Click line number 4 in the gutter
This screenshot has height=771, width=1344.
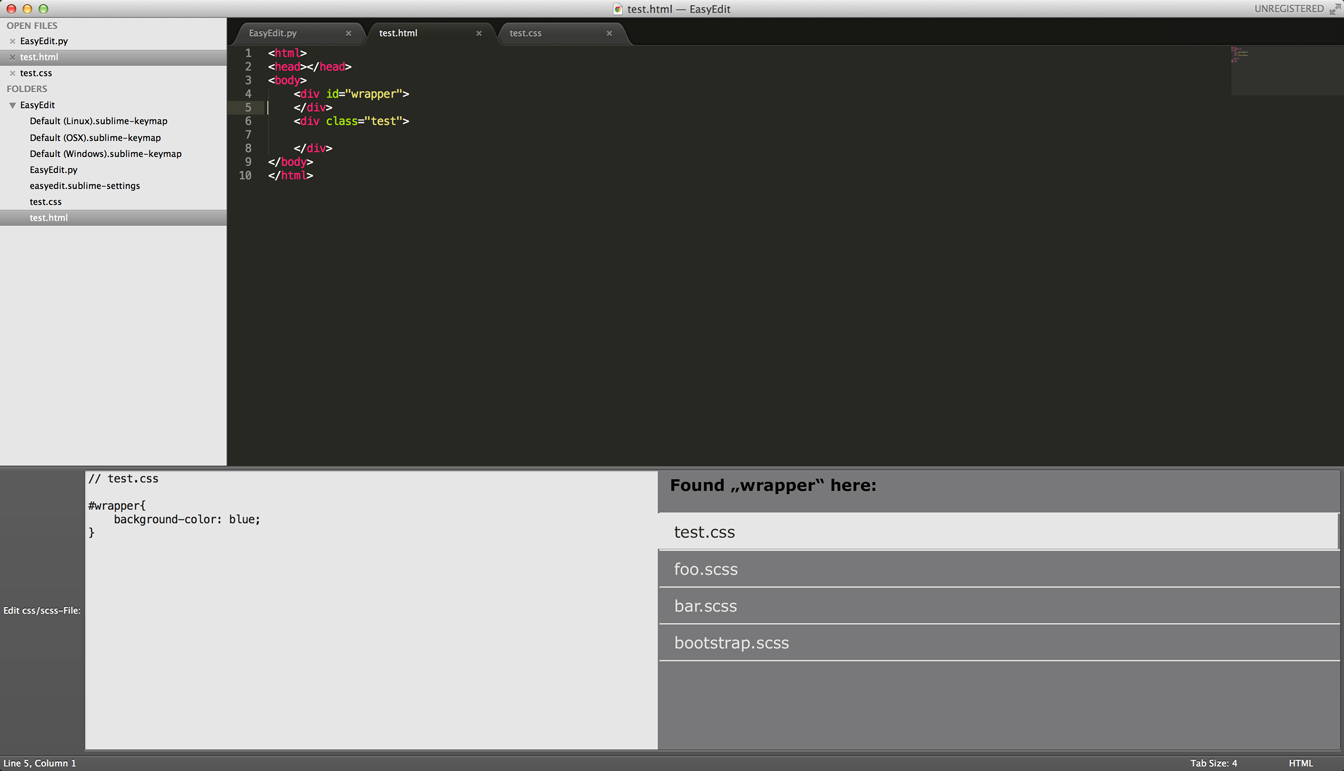point(248,94)
